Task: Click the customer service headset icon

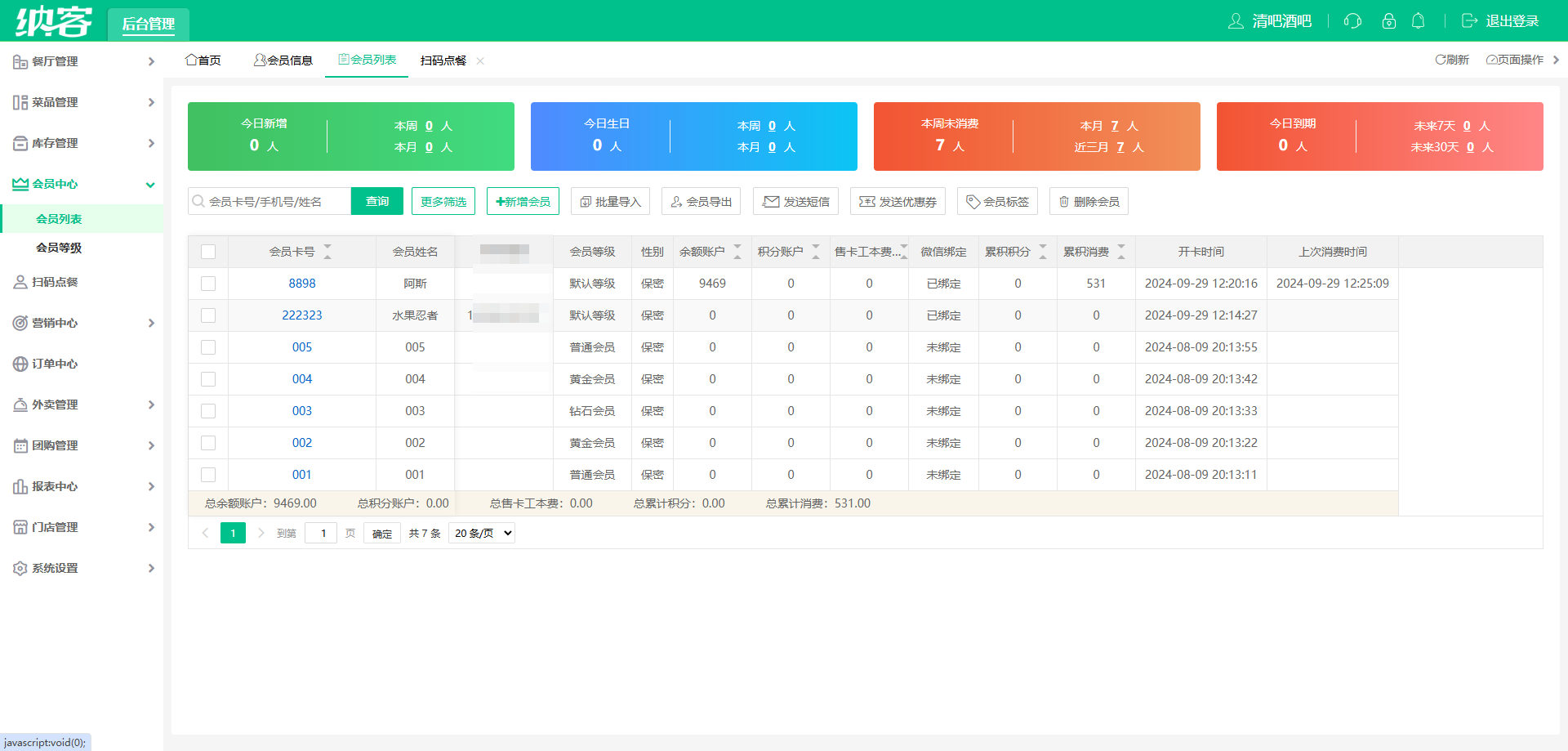Action: click(x=1352, y=21)
